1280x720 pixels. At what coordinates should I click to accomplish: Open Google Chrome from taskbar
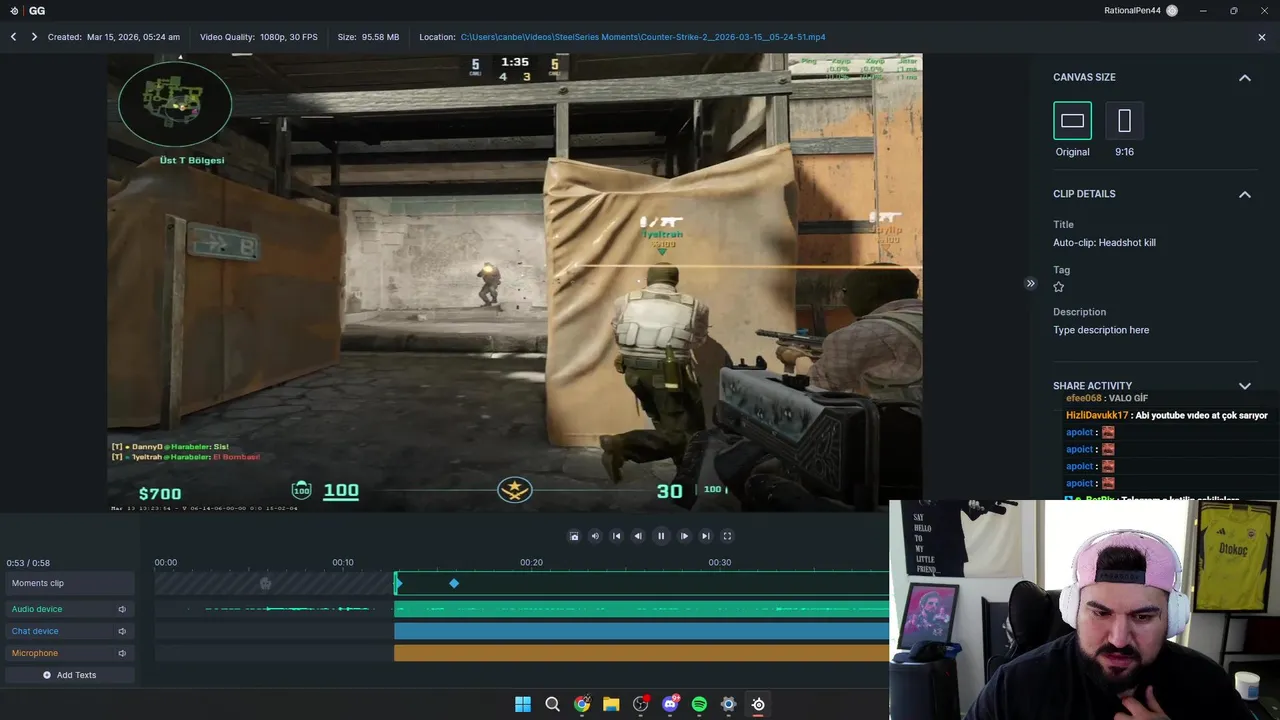582,704
